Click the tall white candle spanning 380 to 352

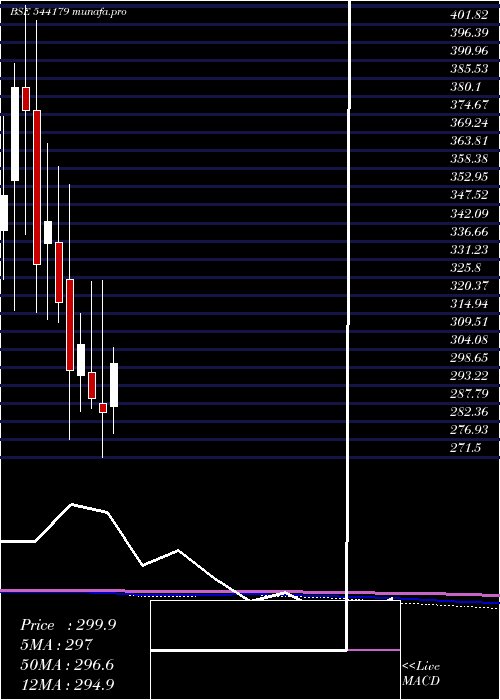pyautogui.click(x=15, y=134)
